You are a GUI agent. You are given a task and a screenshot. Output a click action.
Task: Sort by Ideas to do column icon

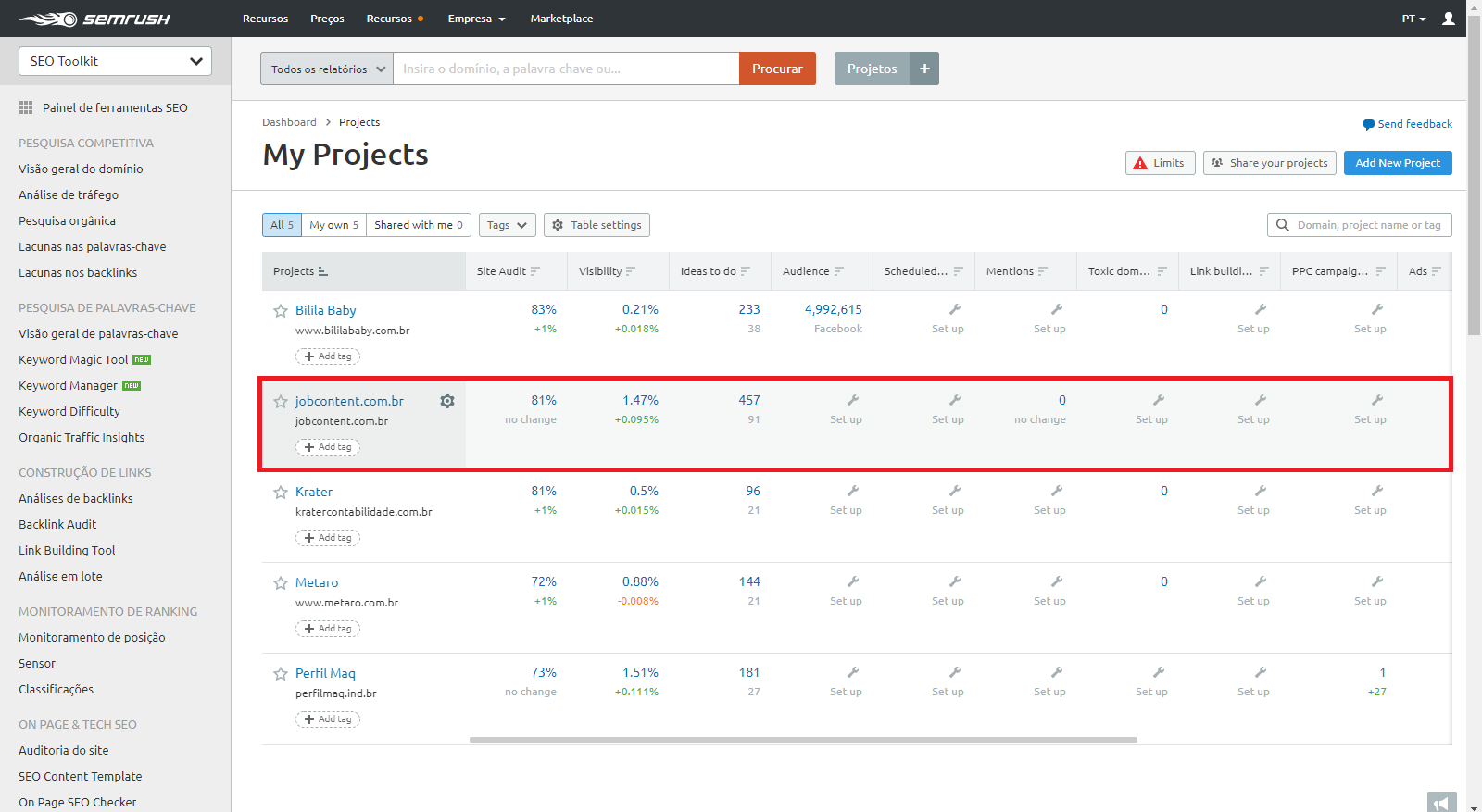pyautogui.click(x=746, y=271)
